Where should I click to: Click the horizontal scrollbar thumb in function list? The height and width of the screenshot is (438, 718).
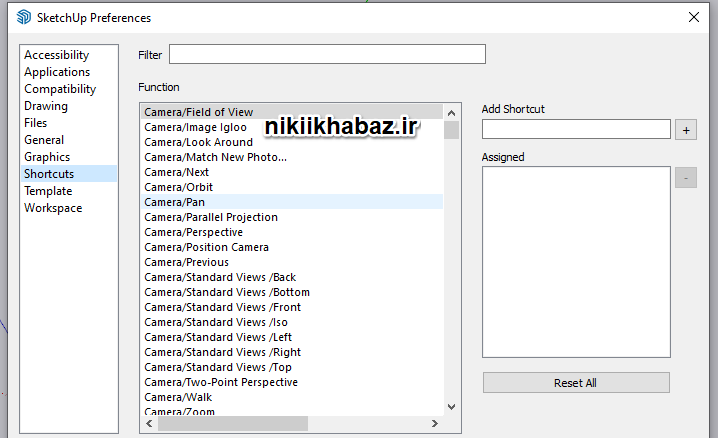(233, 424)
